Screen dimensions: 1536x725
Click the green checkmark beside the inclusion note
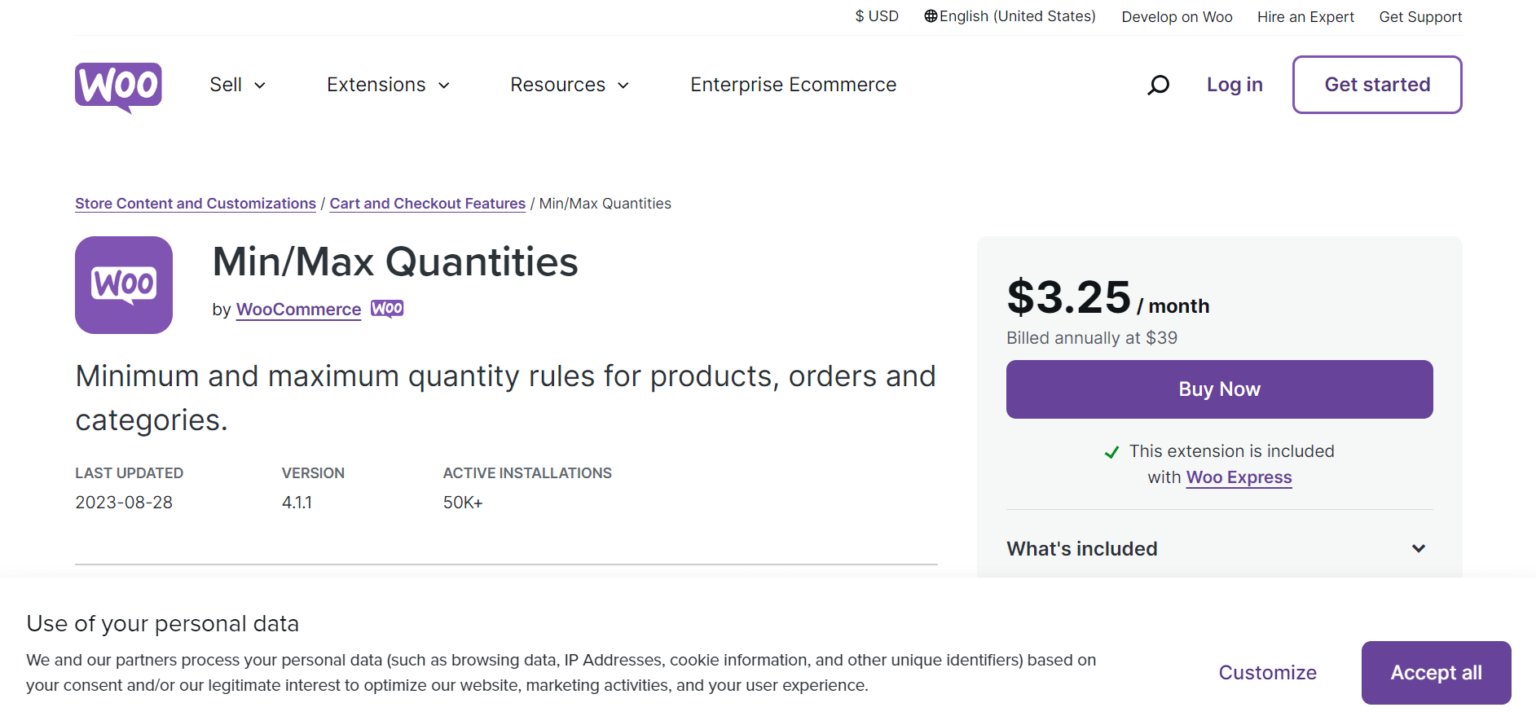pyautogui.click(x=1111, y=451)
